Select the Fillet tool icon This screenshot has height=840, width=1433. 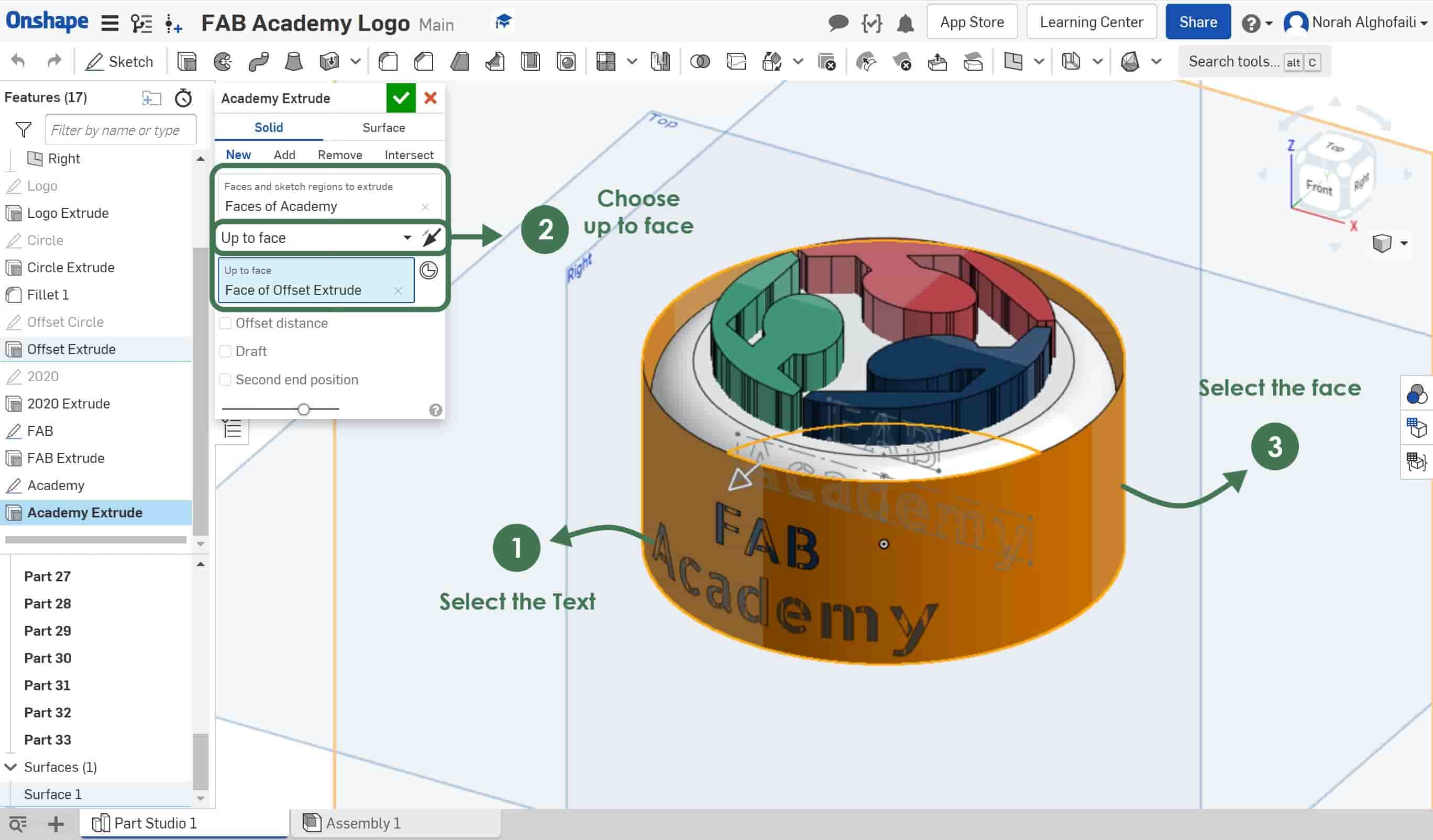pyautogui.click(x=388, y=61)
